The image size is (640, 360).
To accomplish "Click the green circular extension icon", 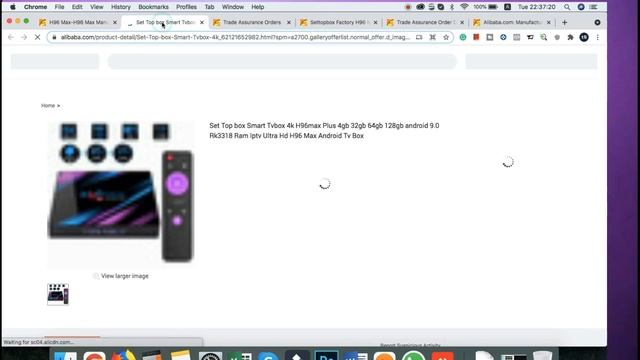I will tap(463, 37).
